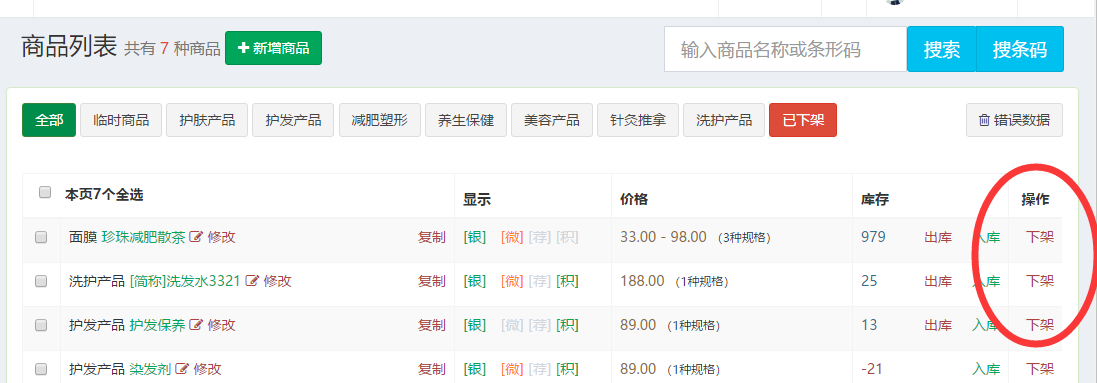Click the plus icon on 新增商品 button

(x=243, y=48)
